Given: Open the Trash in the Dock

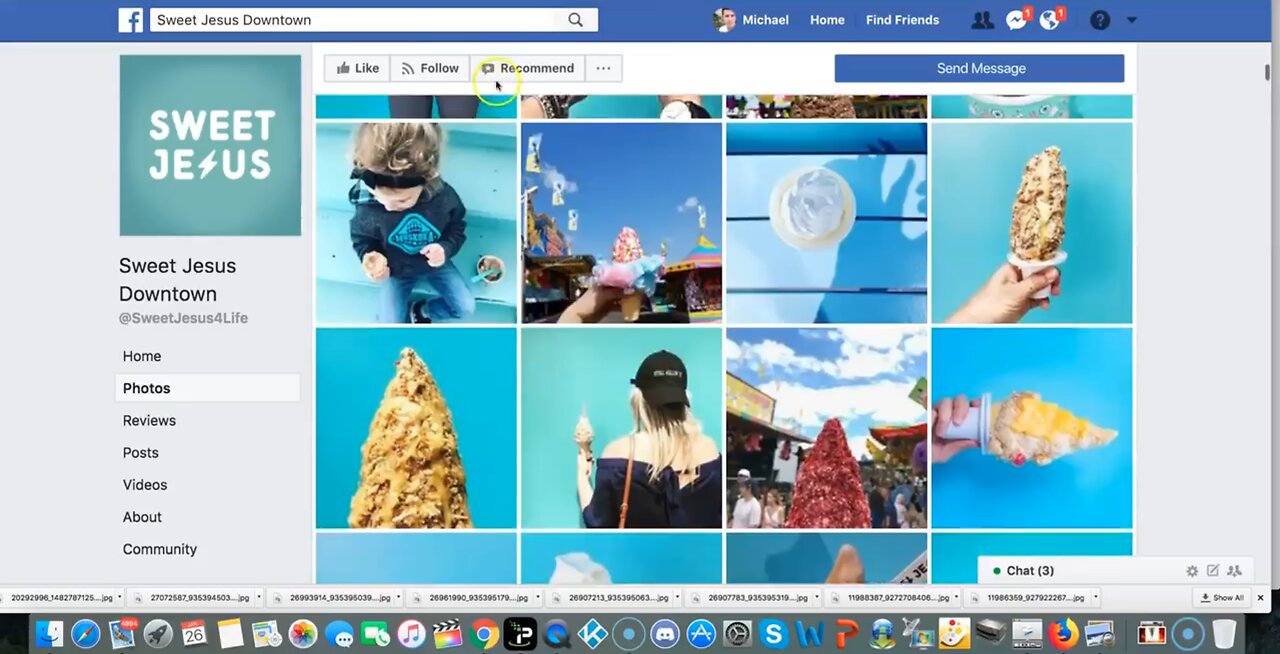Looking at the screenshot, I should pyautogui.click(x=1224, y=634).
